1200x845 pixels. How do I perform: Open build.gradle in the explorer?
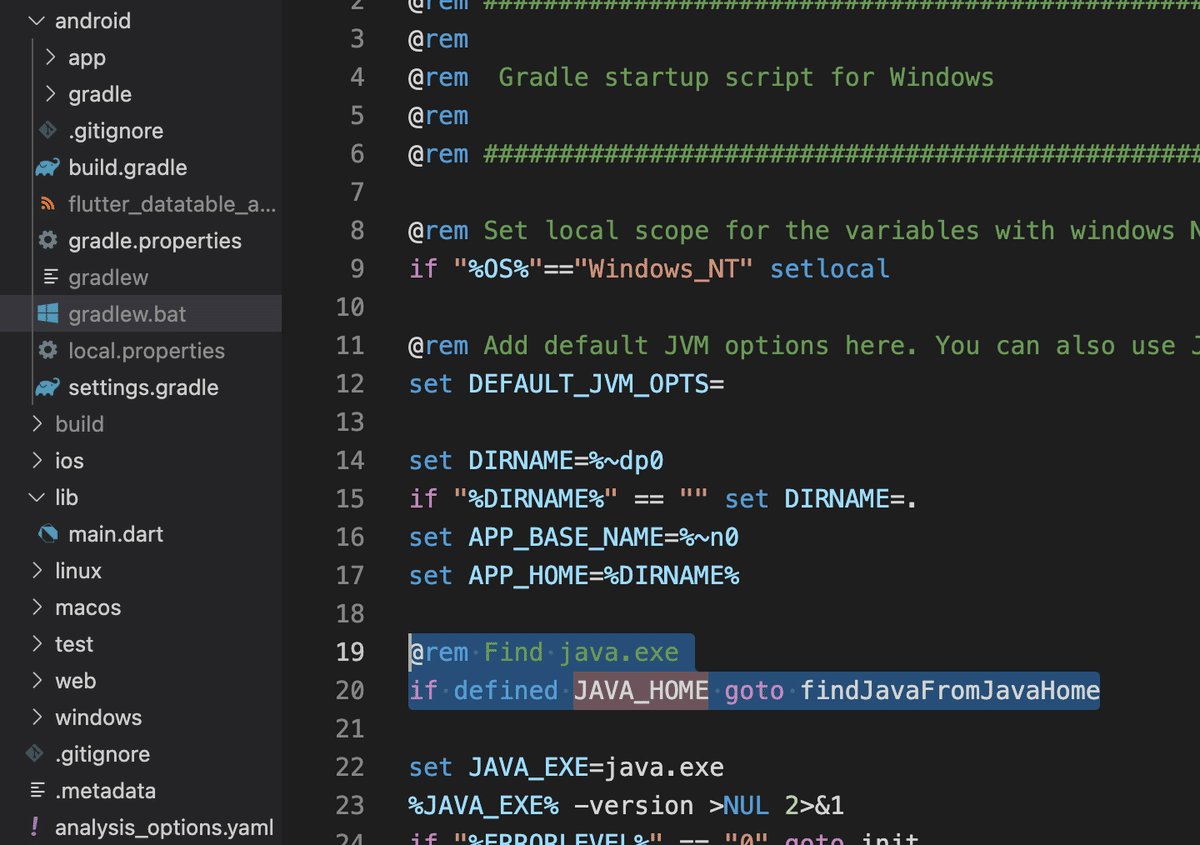(x=128, y=167)
